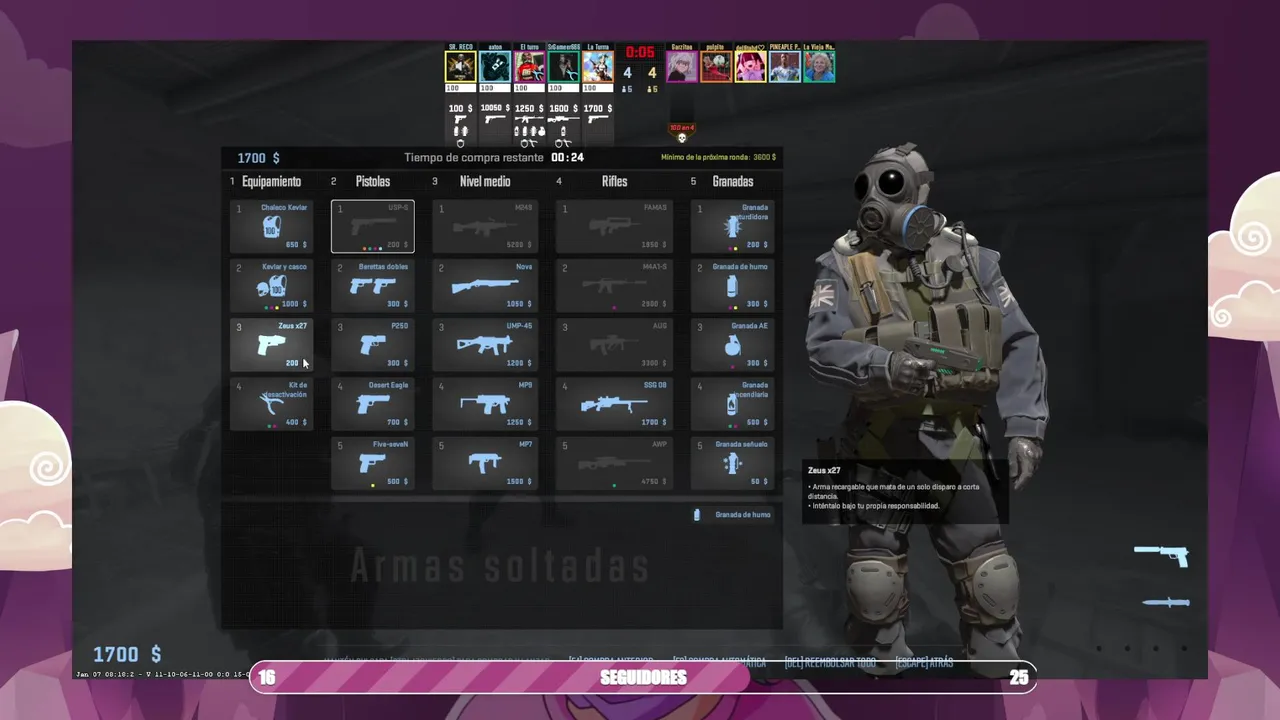This screenshot has height=720, width=1280.
Task: Select SrGamer666 player avatar
Action: coord(563,66)
